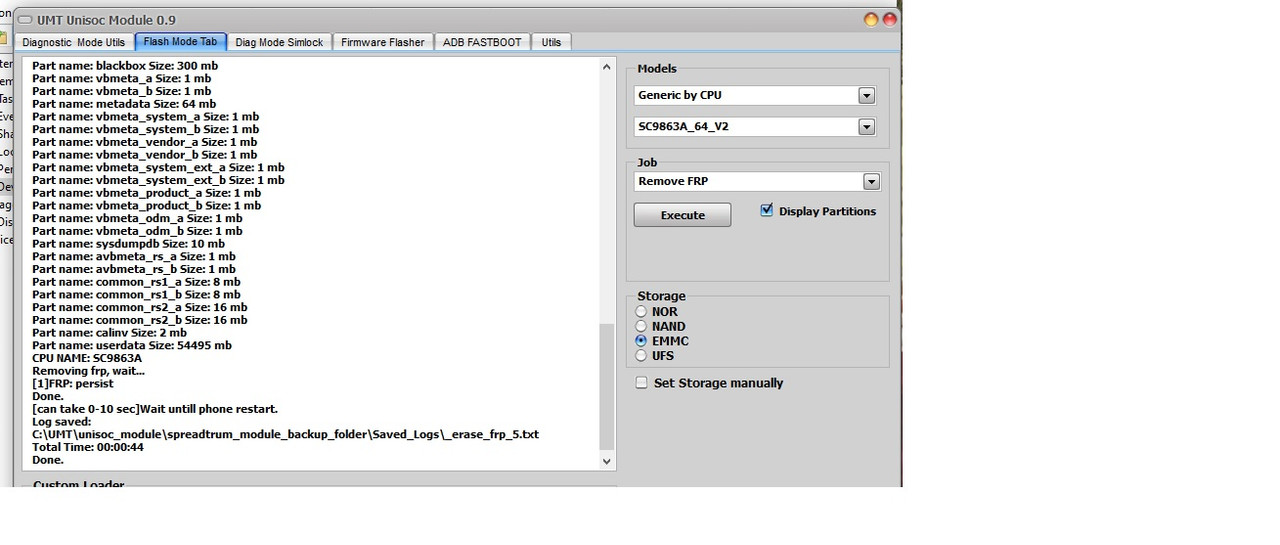Open the Diag Mode Simlock tab
Viewport: 1280px width, 545px height.
coord(279,42)
